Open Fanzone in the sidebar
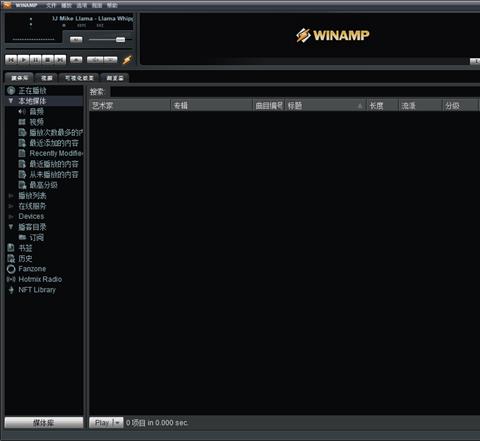480x441 pixels. (32, 269)
